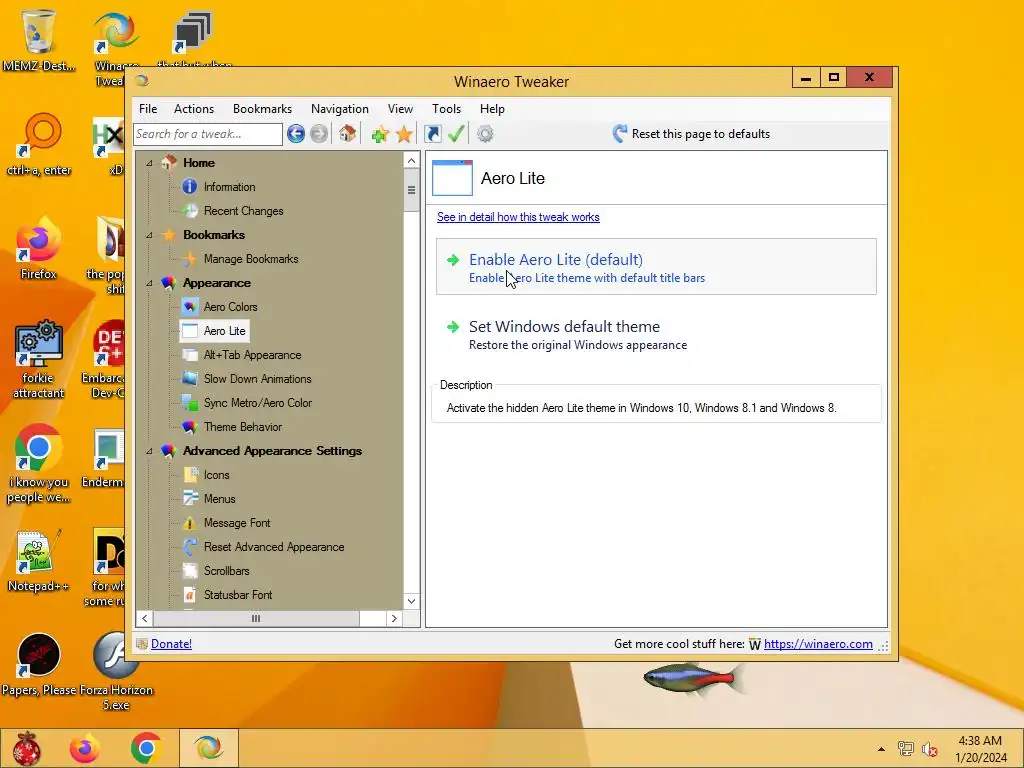This screenshot has height=768, width=1024.
Task: Click the Winaero Tweaker taskbar button
Action: pos(208,748)
